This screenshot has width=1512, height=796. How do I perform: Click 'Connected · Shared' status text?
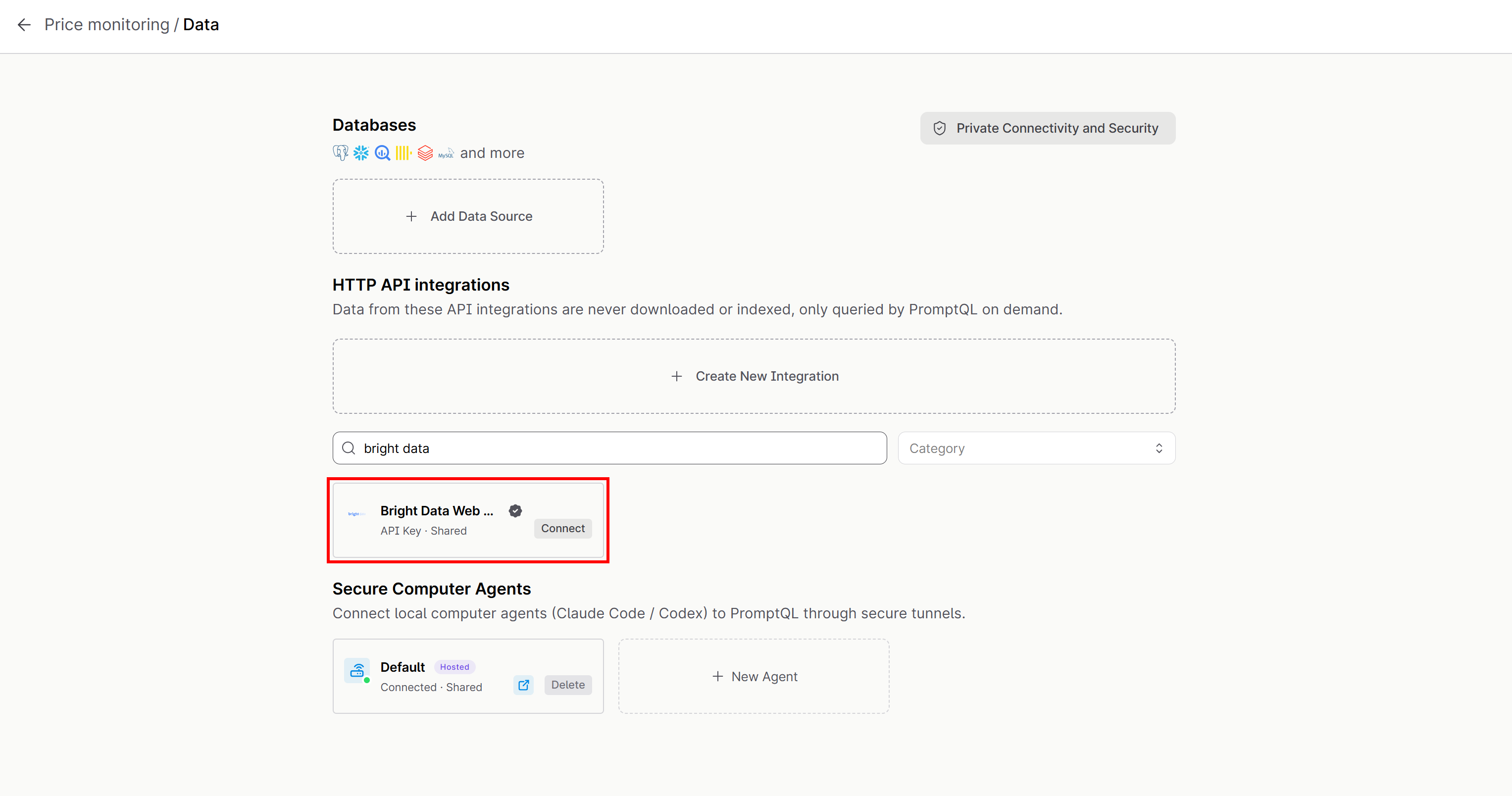pos(431,687)
